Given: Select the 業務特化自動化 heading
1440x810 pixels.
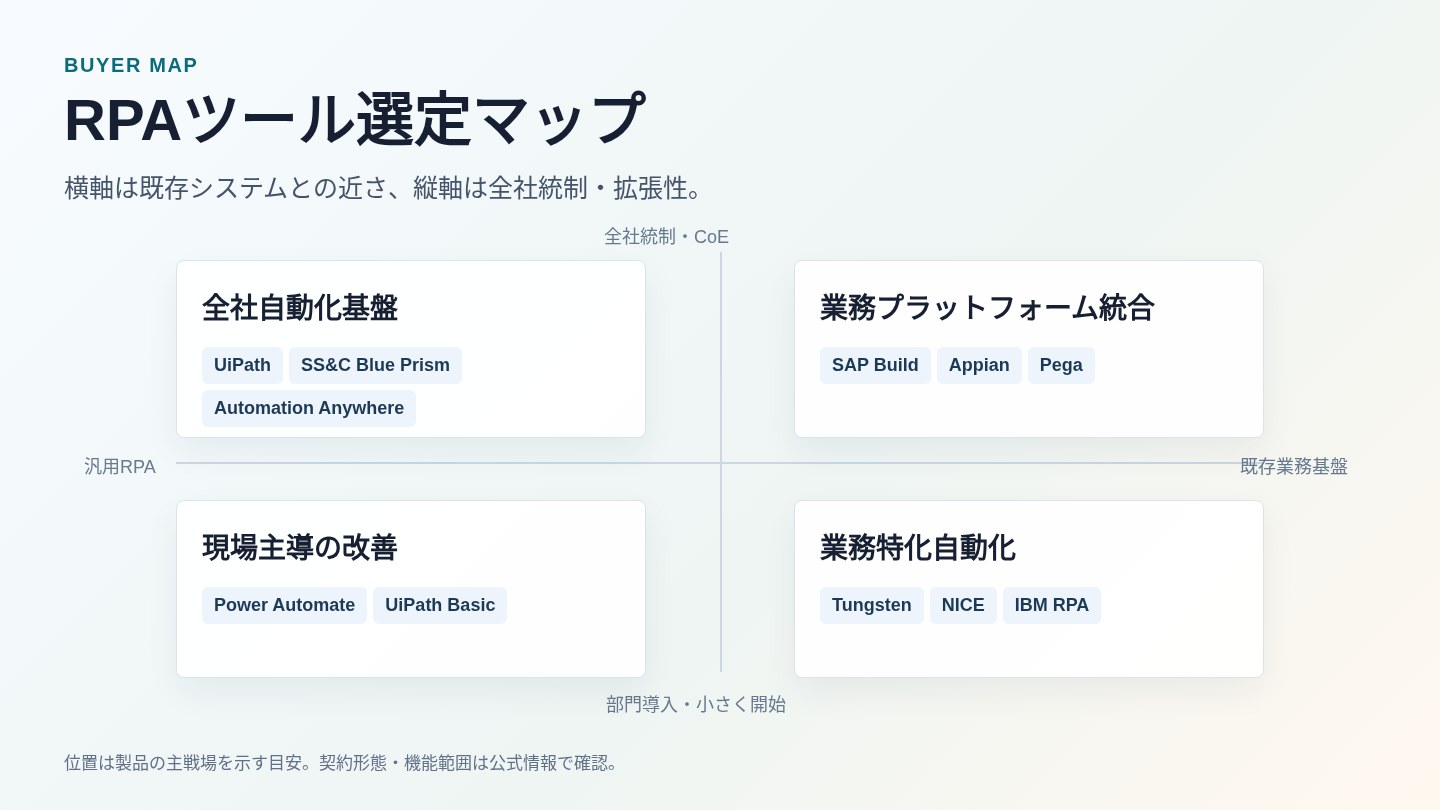Looking at the screenshot, I should tap(918, 548).
